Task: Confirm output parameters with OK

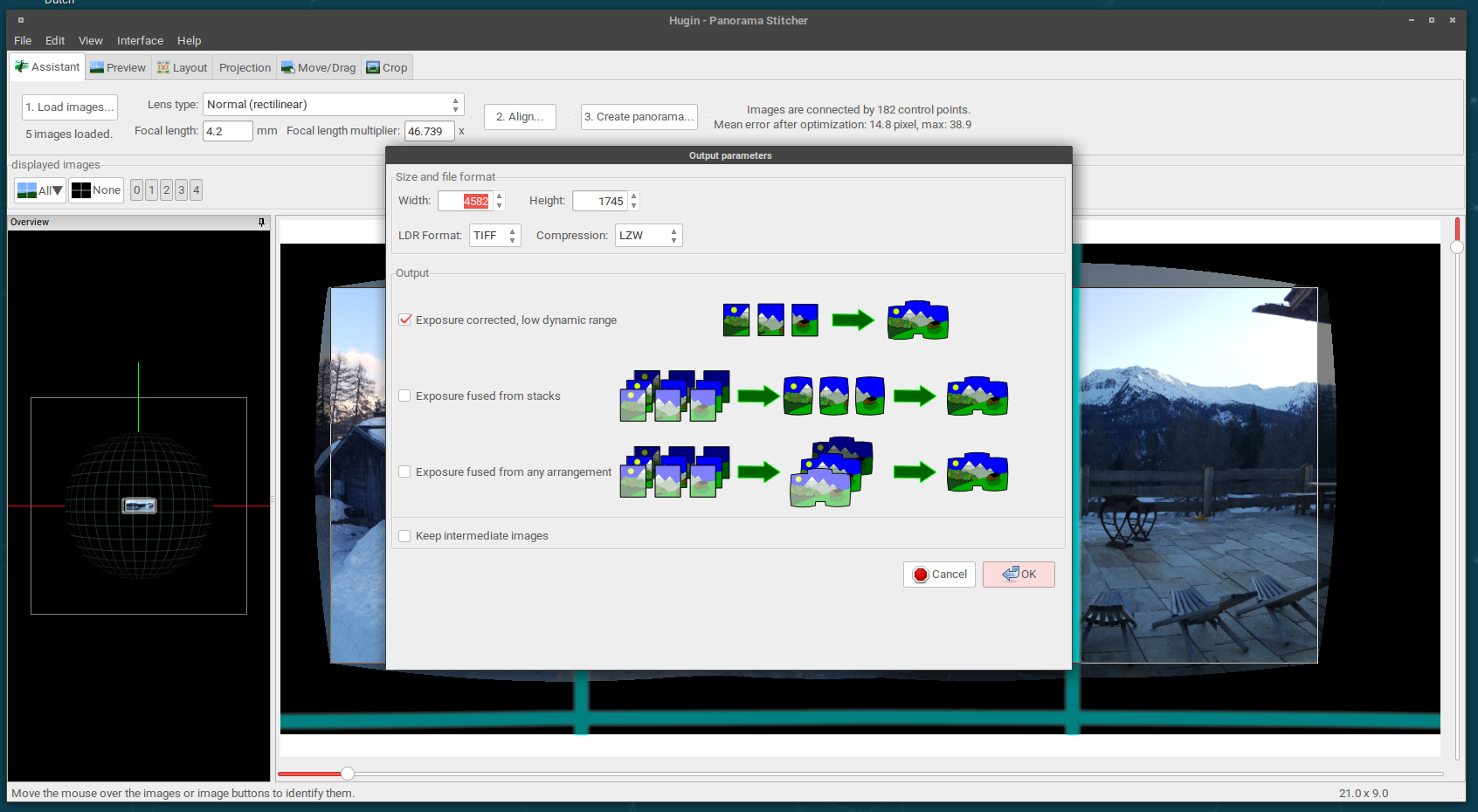Action: pyautogui.click(x=1019, y=575)
